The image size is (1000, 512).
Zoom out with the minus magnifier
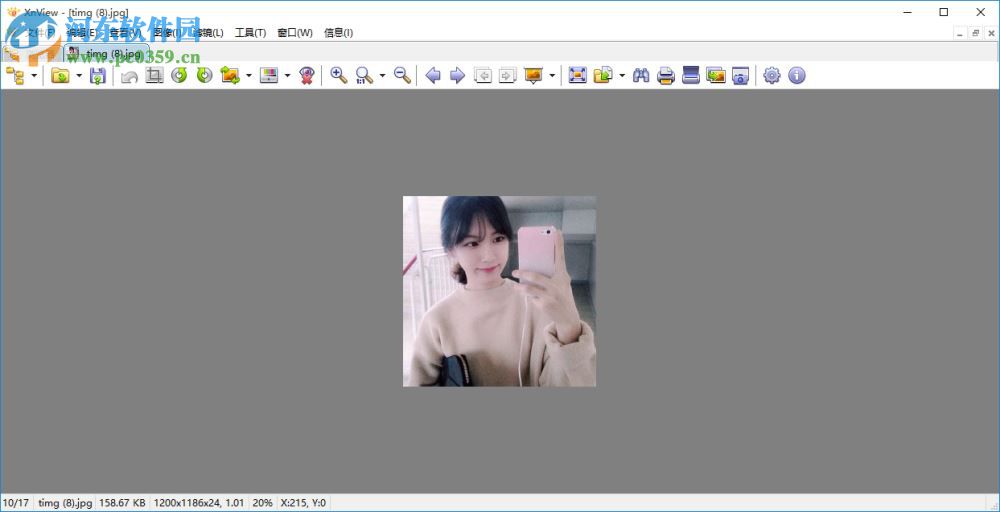pyautogui.click(x=402, y=76)
